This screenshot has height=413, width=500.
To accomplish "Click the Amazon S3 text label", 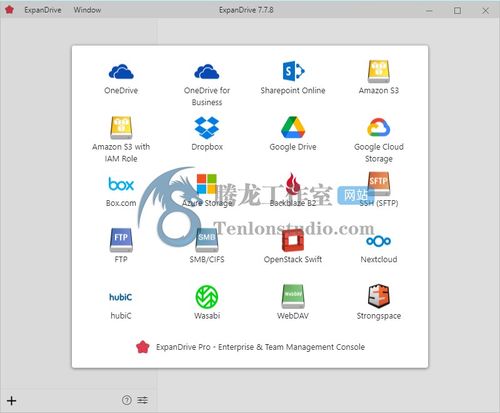I will [x=379, y=90].
